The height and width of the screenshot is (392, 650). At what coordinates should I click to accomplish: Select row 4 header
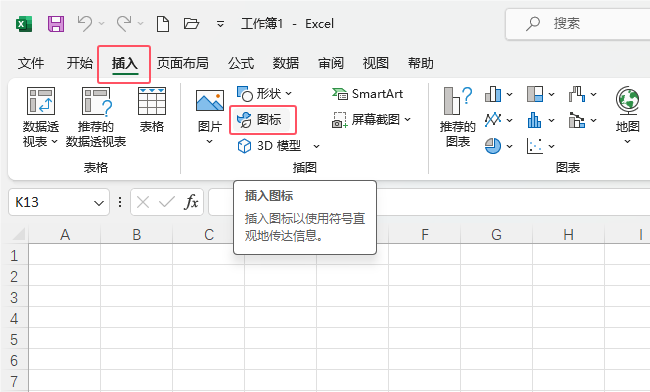click(x=14, y=318)
